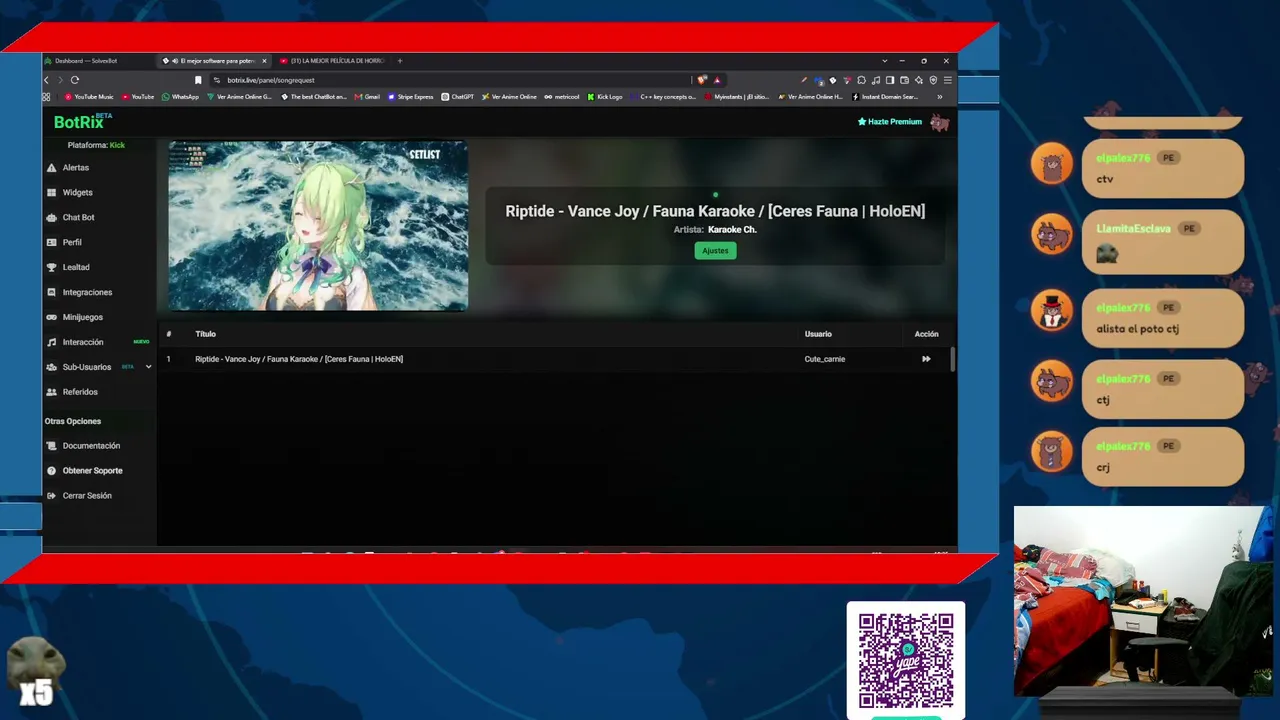Click the Leo AI sparkle icon

[919, 80]
